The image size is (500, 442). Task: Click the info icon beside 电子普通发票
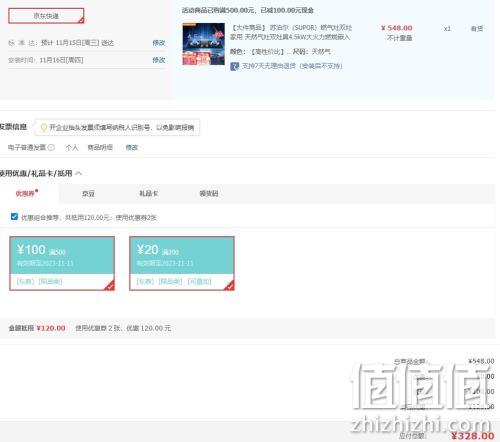[x=51, y=147]
